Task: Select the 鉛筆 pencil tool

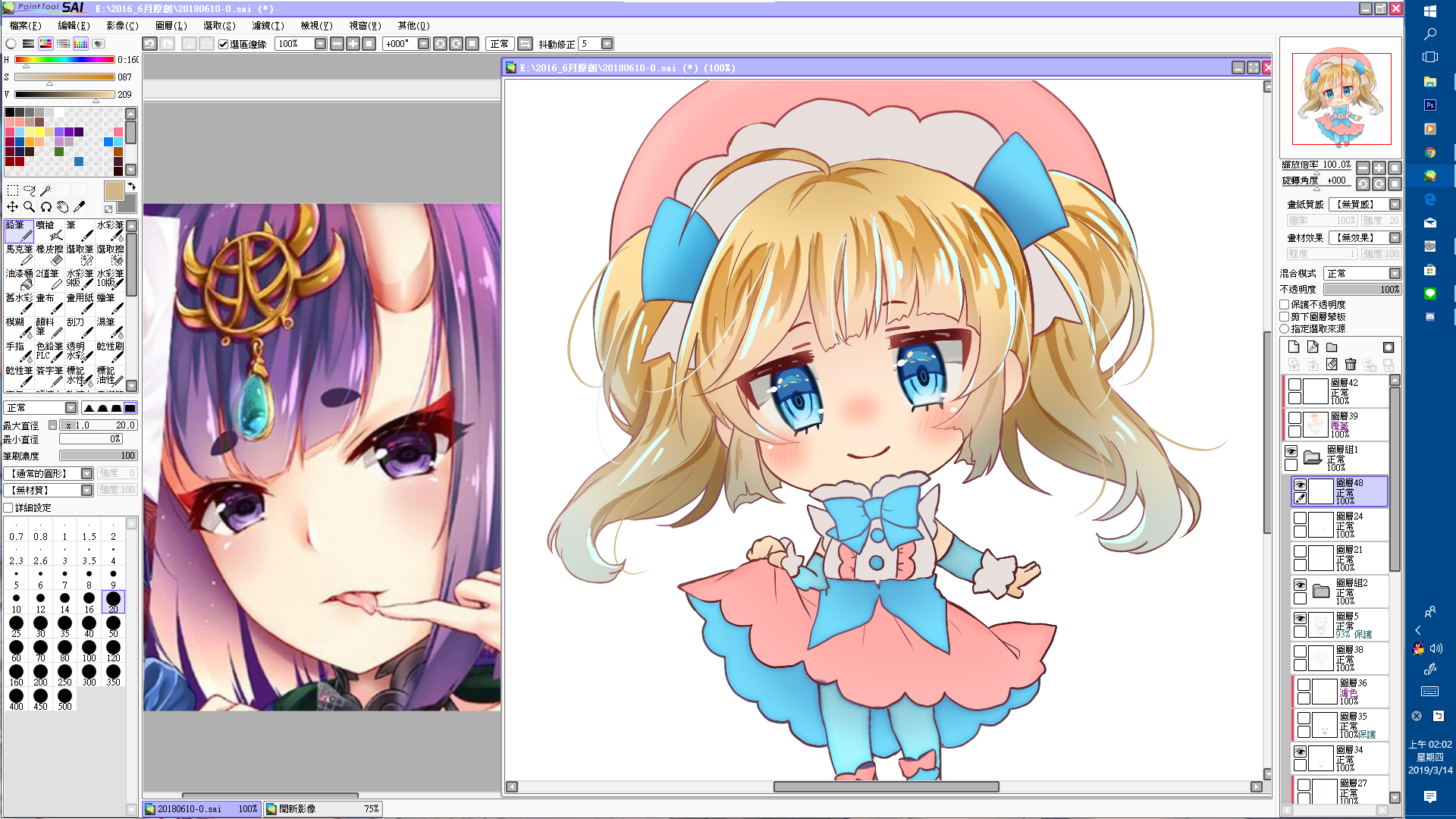Action: click(19, 231)
